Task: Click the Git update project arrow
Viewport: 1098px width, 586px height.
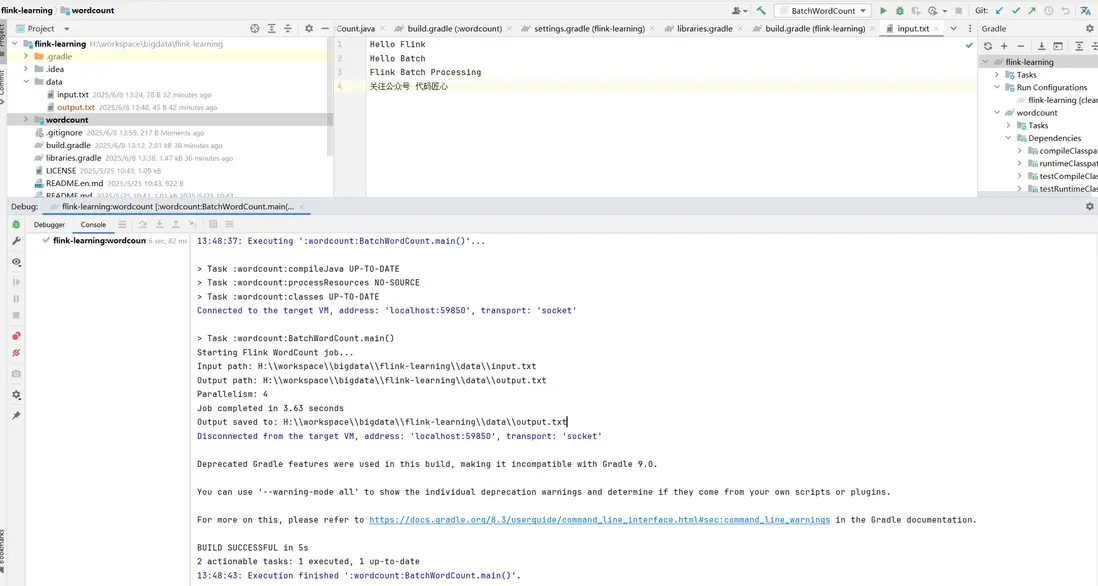Action: pos(999,11)
